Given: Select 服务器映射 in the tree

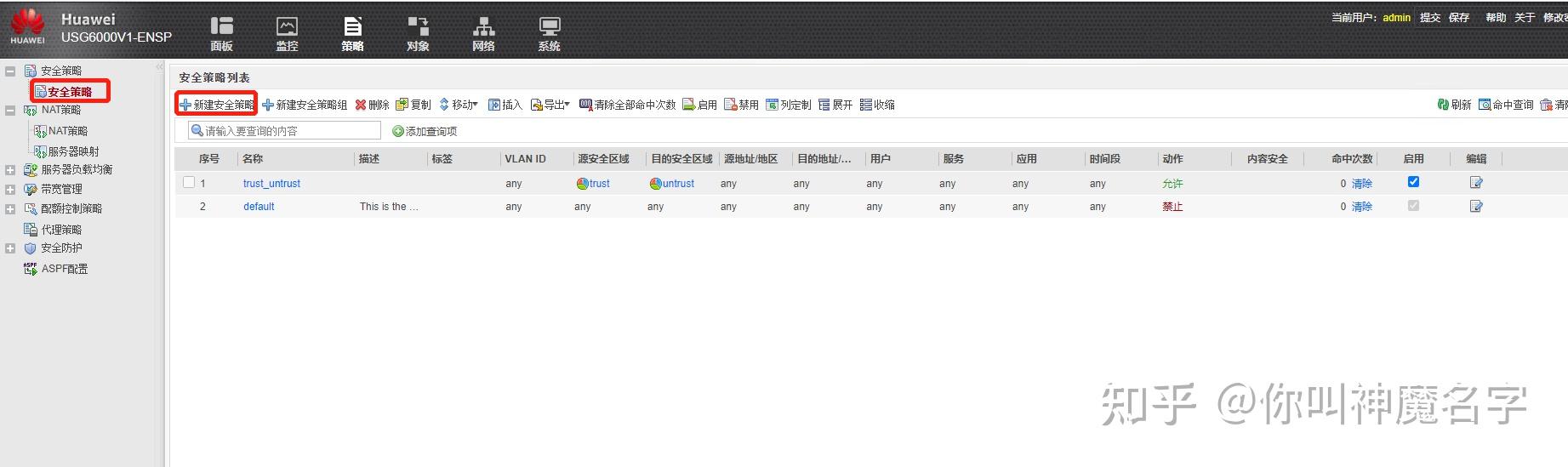Looking at the screenshot, I should 73,151.
